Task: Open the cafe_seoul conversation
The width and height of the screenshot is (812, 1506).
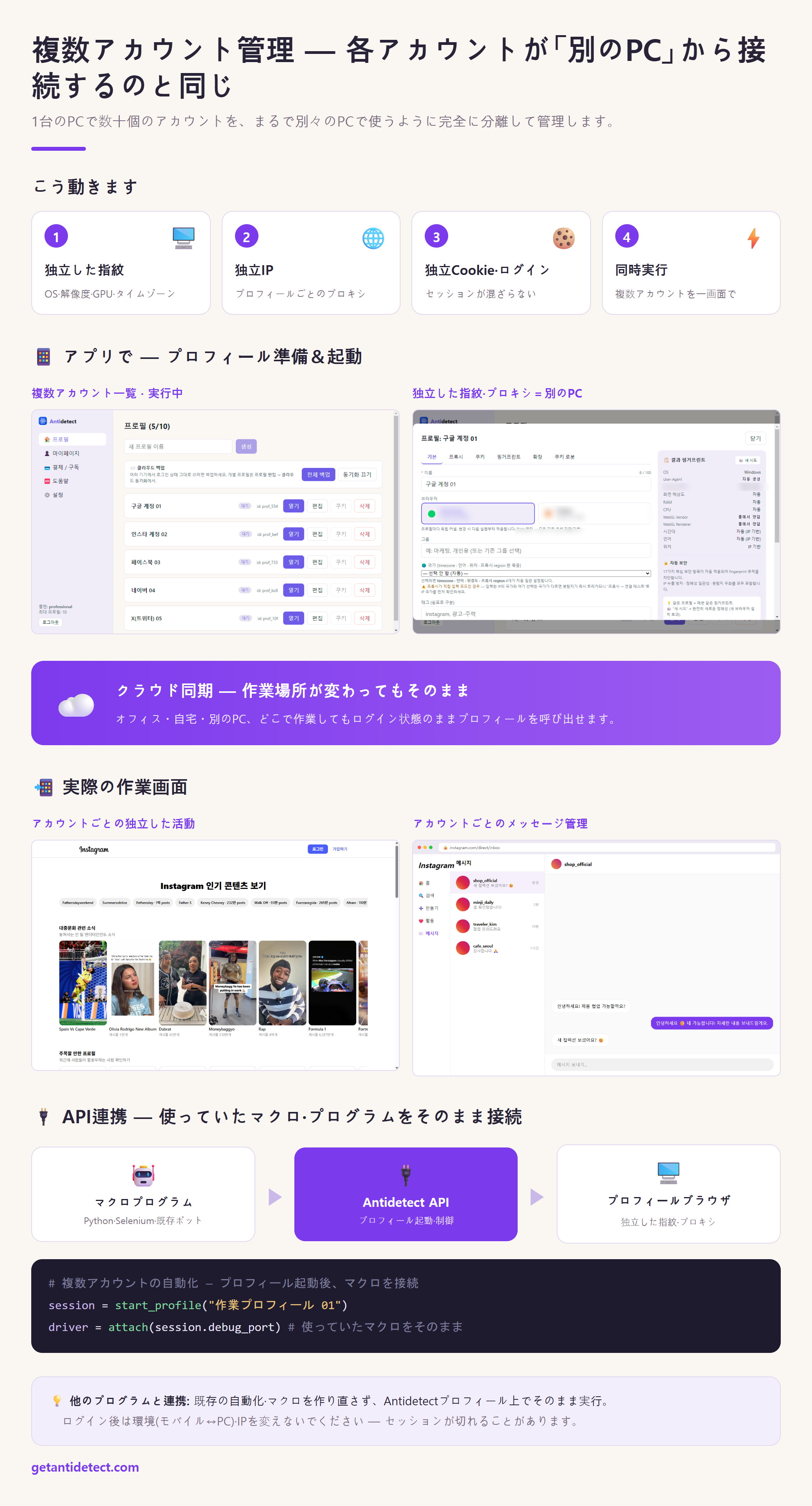Action: (497, 947)
